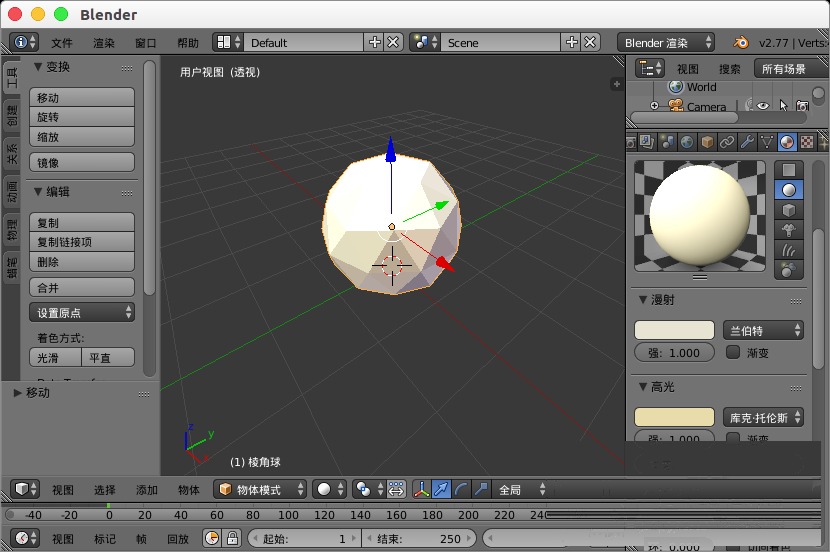Open Lambert diffuse shader dropdown
The image size is (830, 552).
(x=763, y=330)
